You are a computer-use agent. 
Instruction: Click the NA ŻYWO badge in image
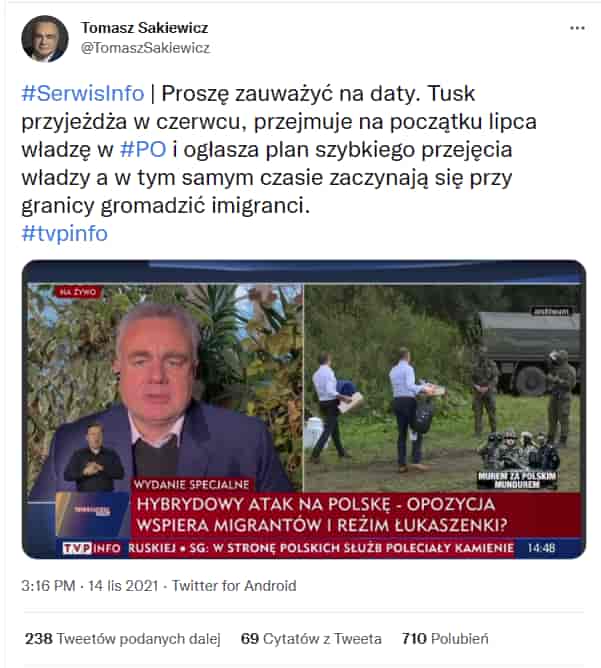coord(78,292)
